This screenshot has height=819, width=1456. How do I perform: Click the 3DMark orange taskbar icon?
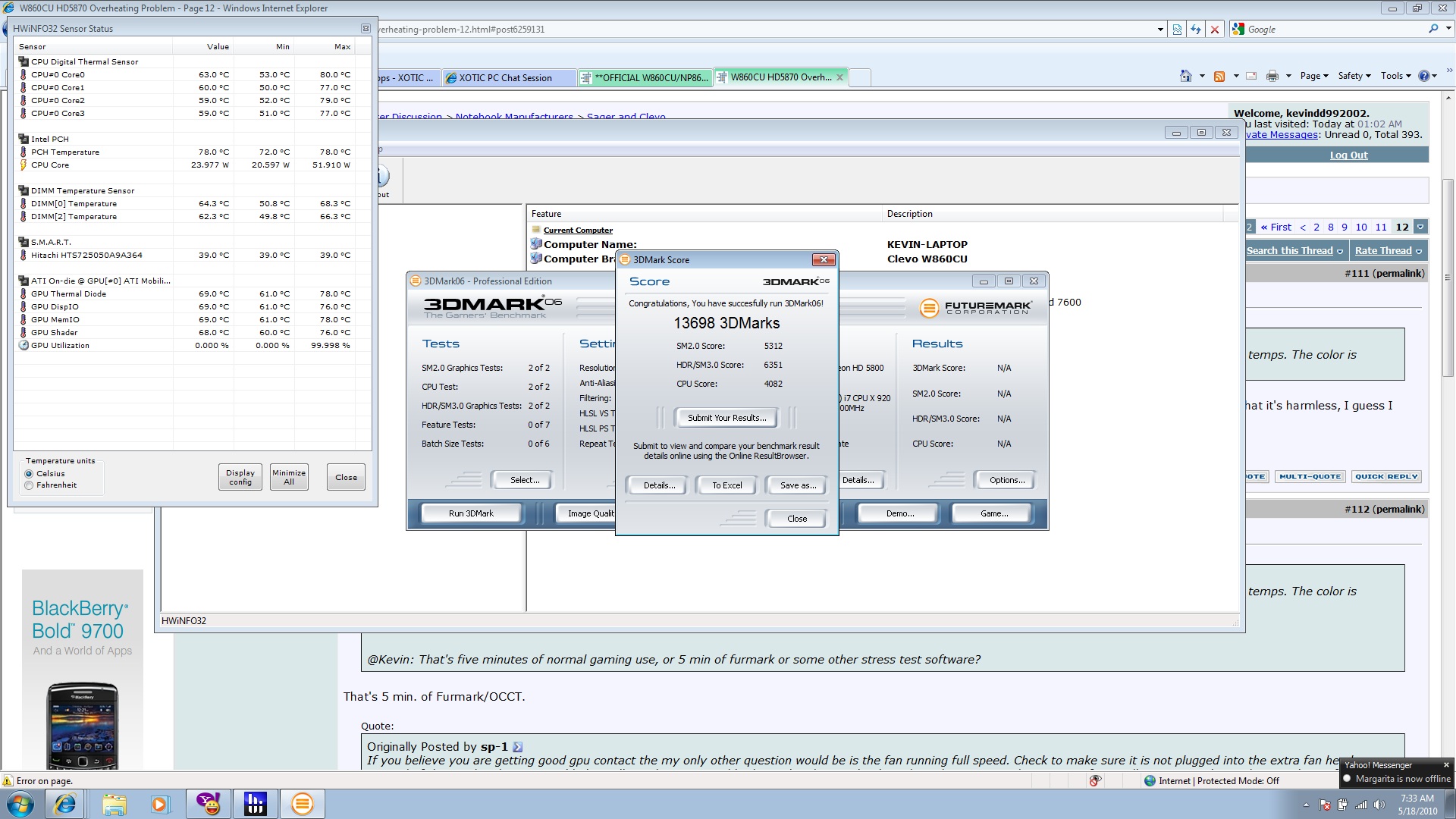pos(302,804)
